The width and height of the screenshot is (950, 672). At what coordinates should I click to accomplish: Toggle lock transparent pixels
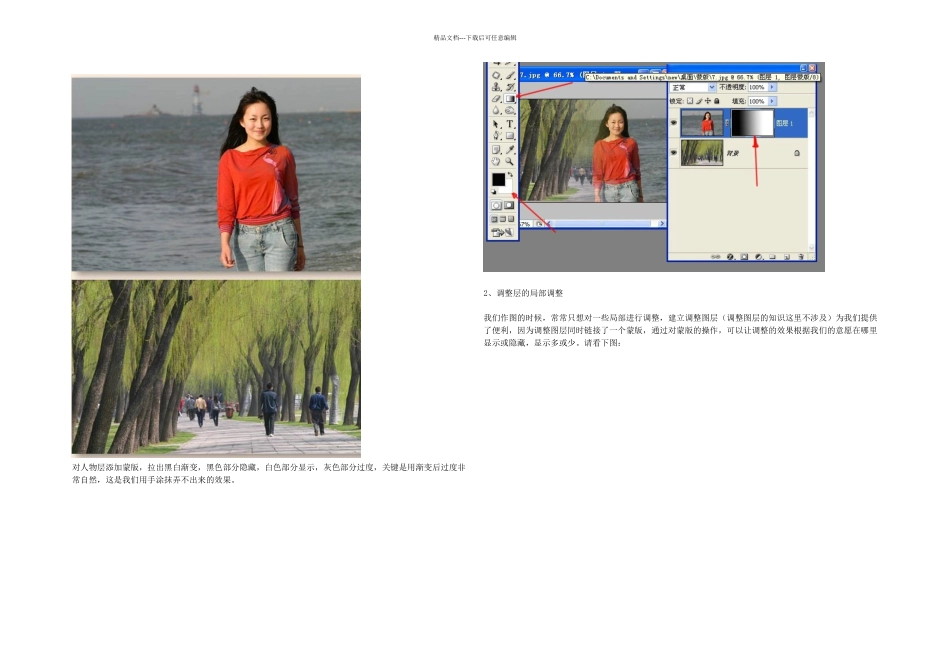click(689, 101)
